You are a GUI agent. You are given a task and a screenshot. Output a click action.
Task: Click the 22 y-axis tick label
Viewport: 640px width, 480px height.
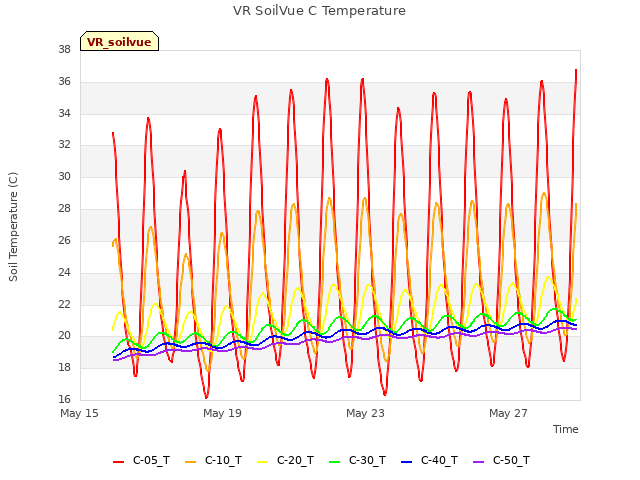point(64,304)
